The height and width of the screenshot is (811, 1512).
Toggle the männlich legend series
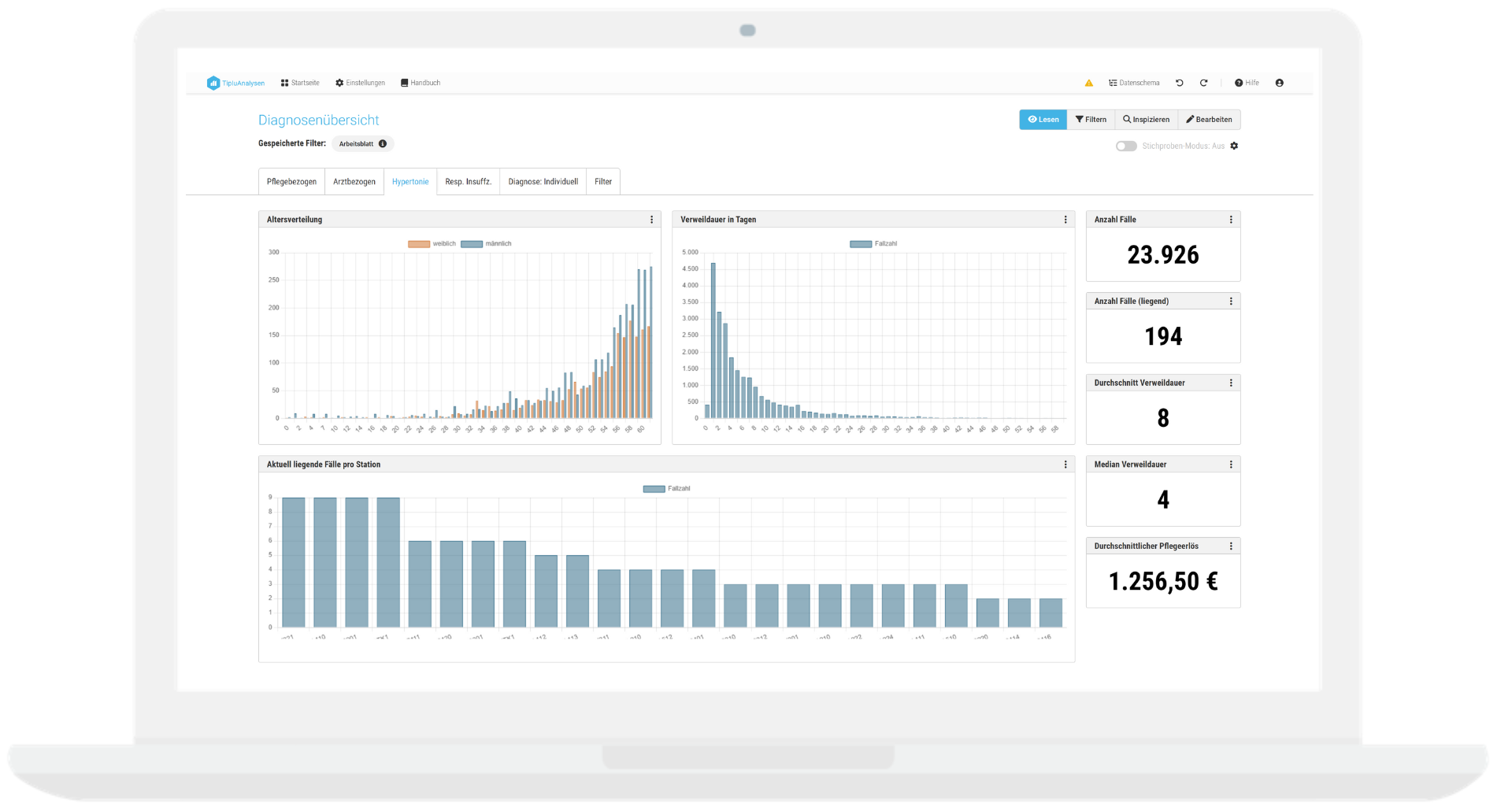tap(472, 244)
